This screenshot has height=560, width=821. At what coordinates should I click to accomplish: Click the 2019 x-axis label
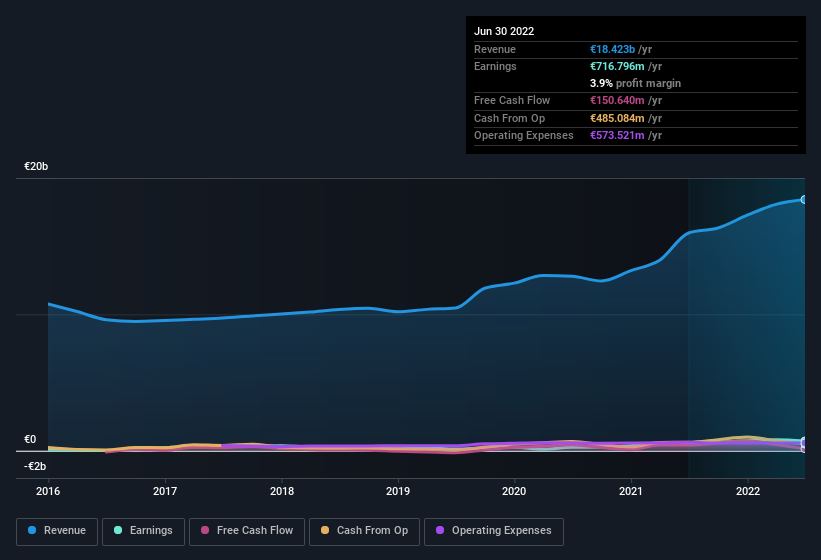pos(398,491)
